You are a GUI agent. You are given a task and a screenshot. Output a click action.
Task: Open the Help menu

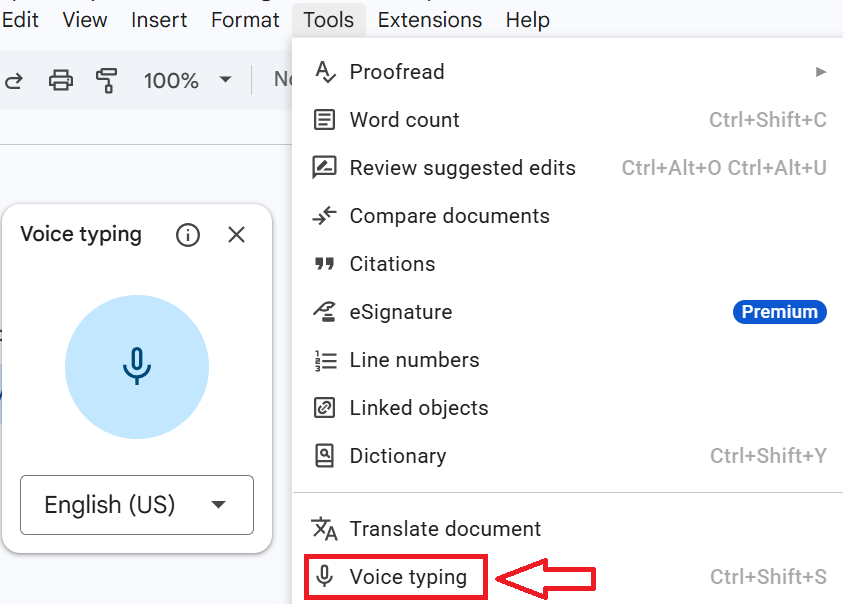point(527,20)
